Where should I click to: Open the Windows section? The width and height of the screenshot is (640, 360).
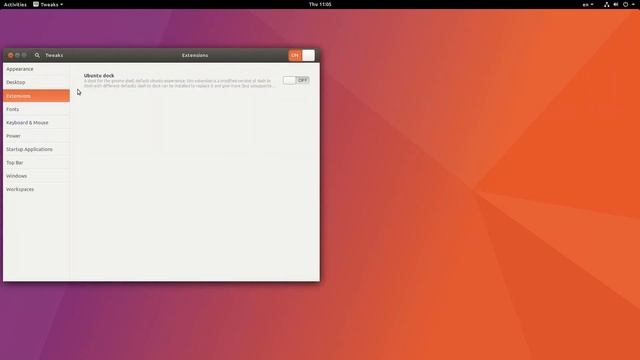(x=36, y=176)
